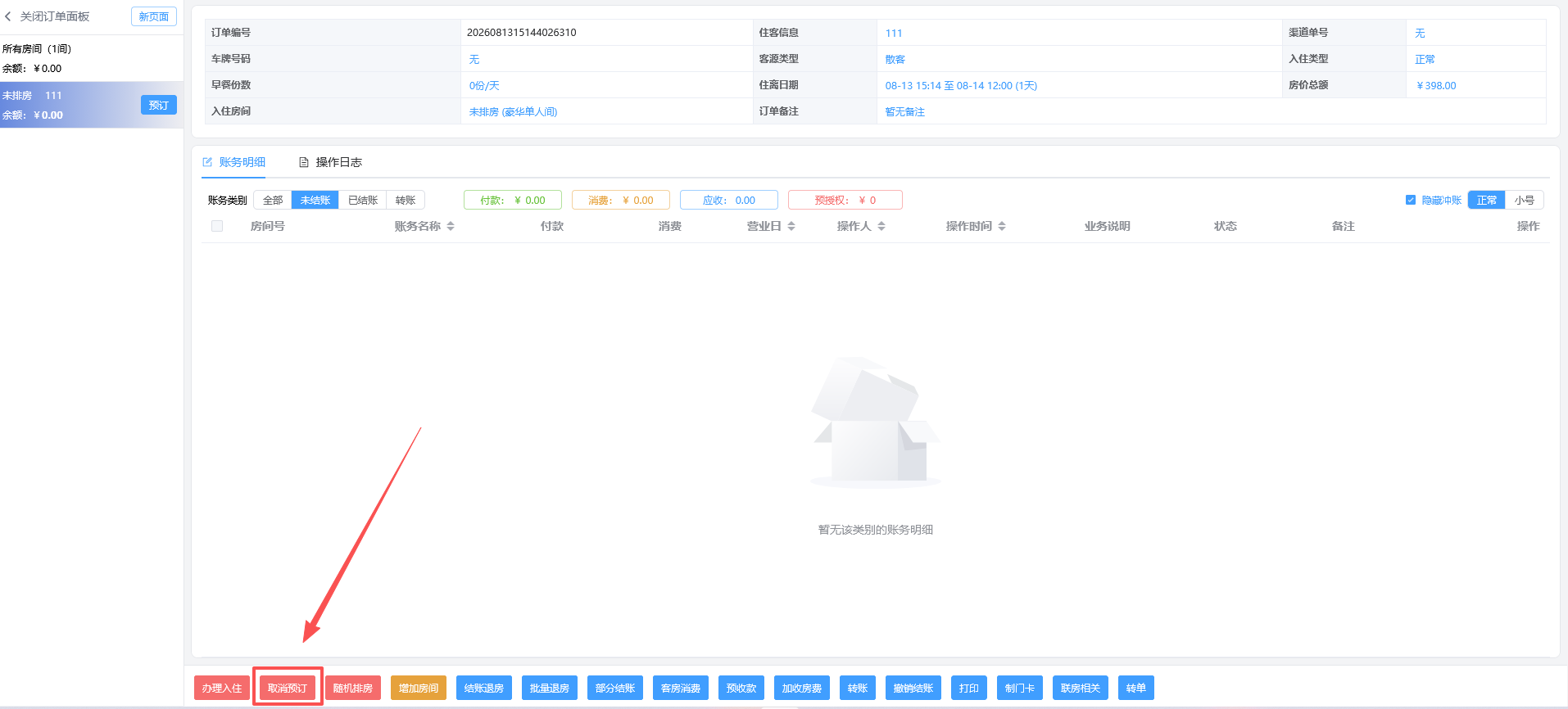Viewport: 1568px width, 709px height.
Task: Switch display size to 小号
Action: tap(1524, 200)
